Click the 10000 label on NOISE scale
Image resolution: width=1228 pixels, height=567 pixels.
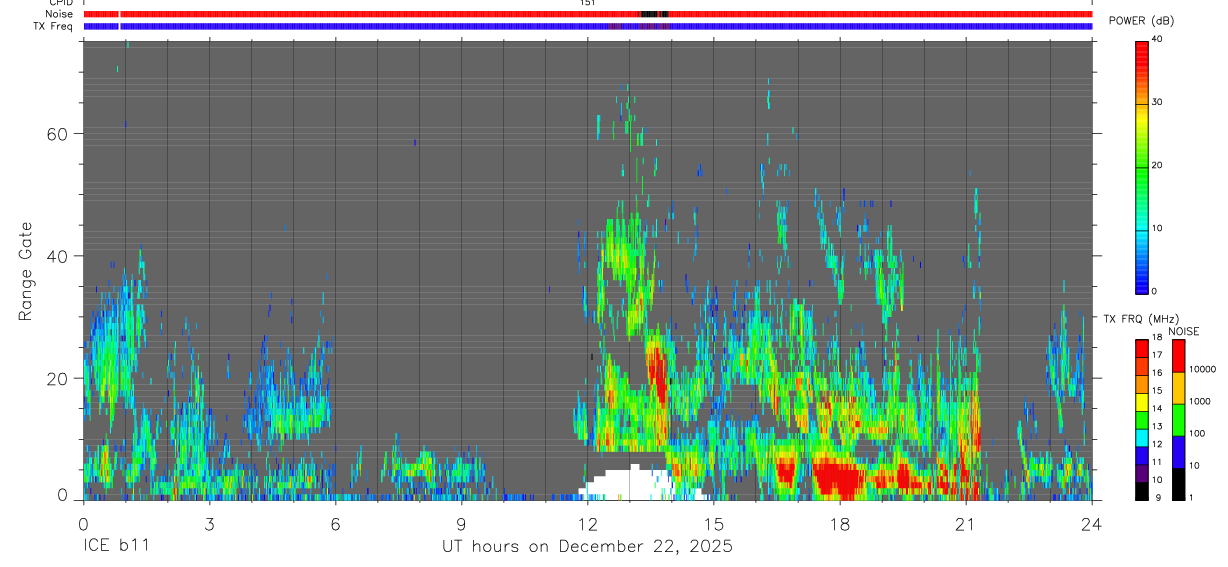(x=1202, y=369)
